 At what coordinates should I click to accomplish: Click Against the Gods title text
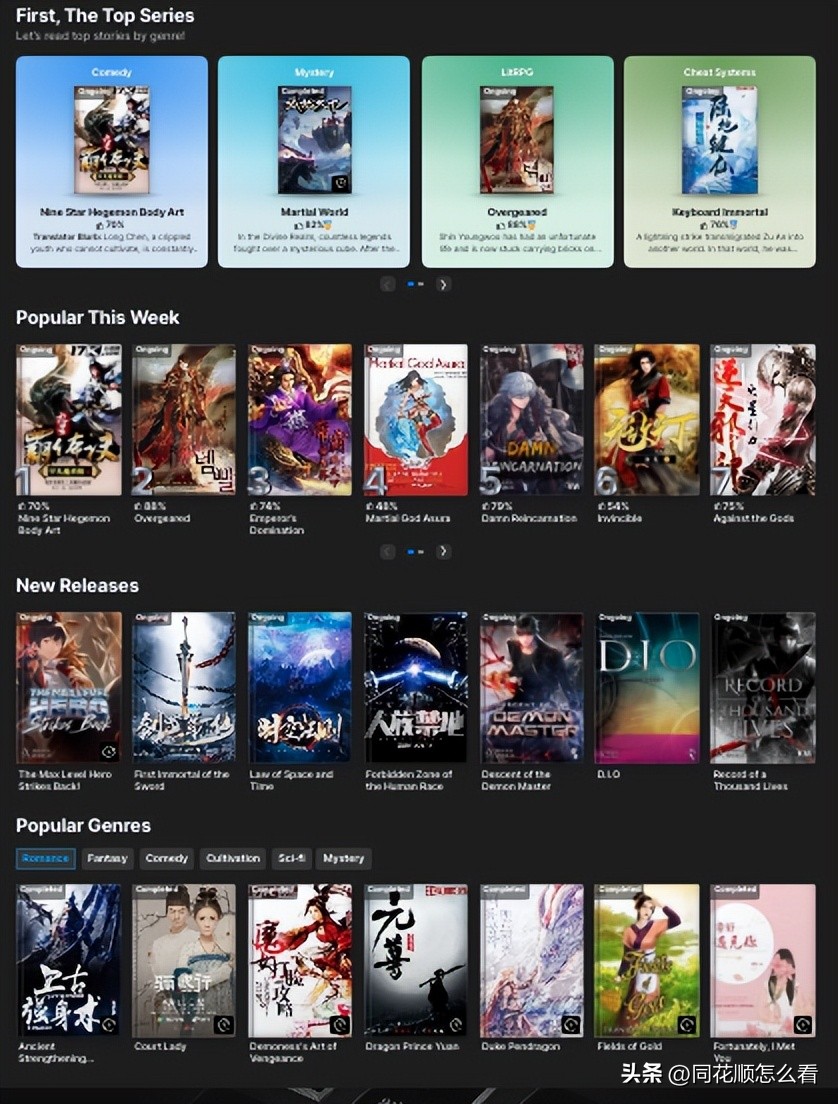click(x=753, y=518)
